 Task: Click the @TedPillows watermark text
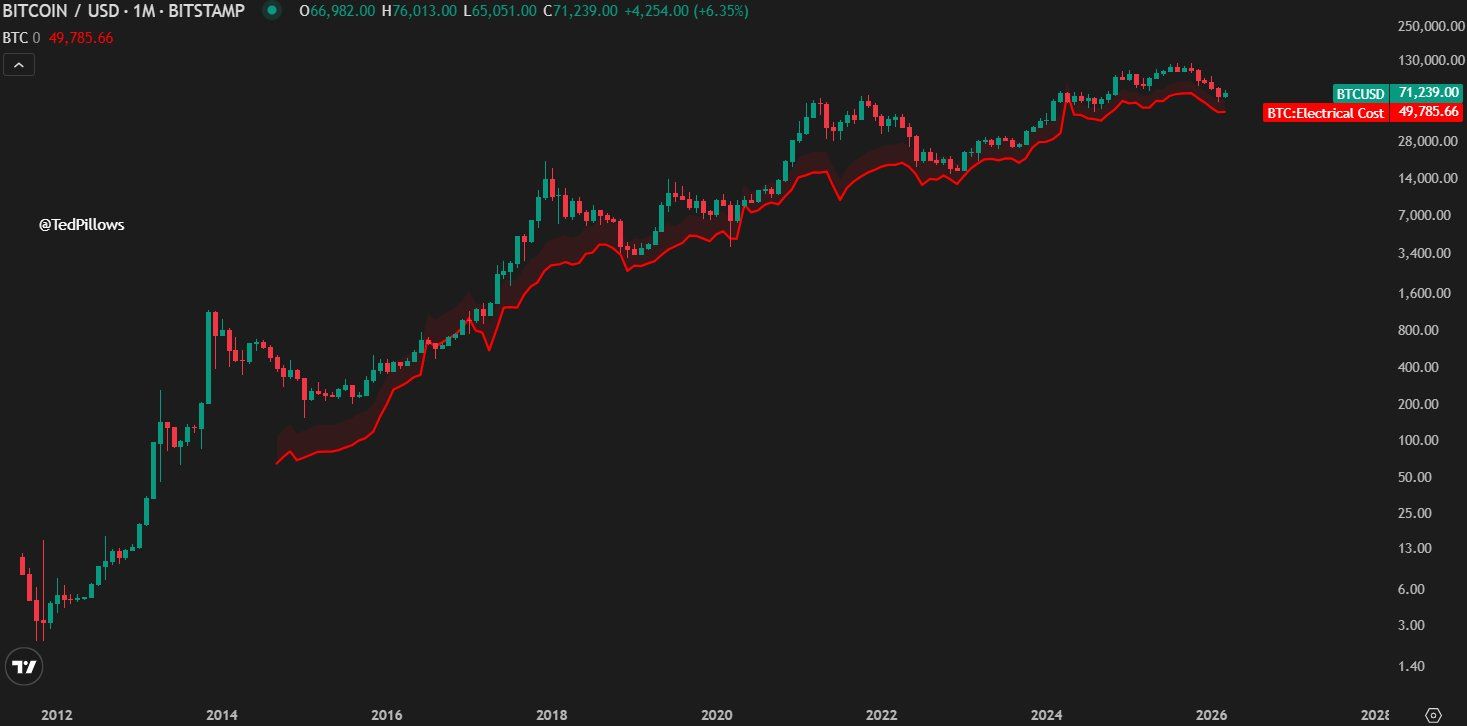pyautogui.click(x=80, y=224)
